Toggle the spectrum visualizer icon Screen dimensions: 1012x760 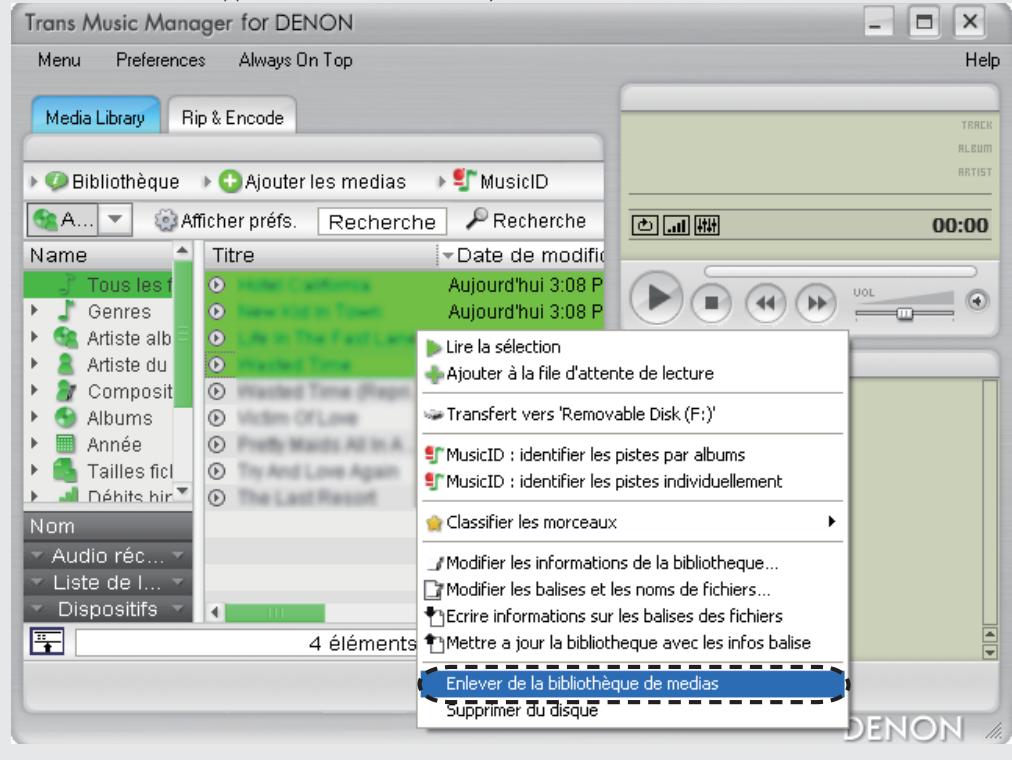tap(676, 225)
